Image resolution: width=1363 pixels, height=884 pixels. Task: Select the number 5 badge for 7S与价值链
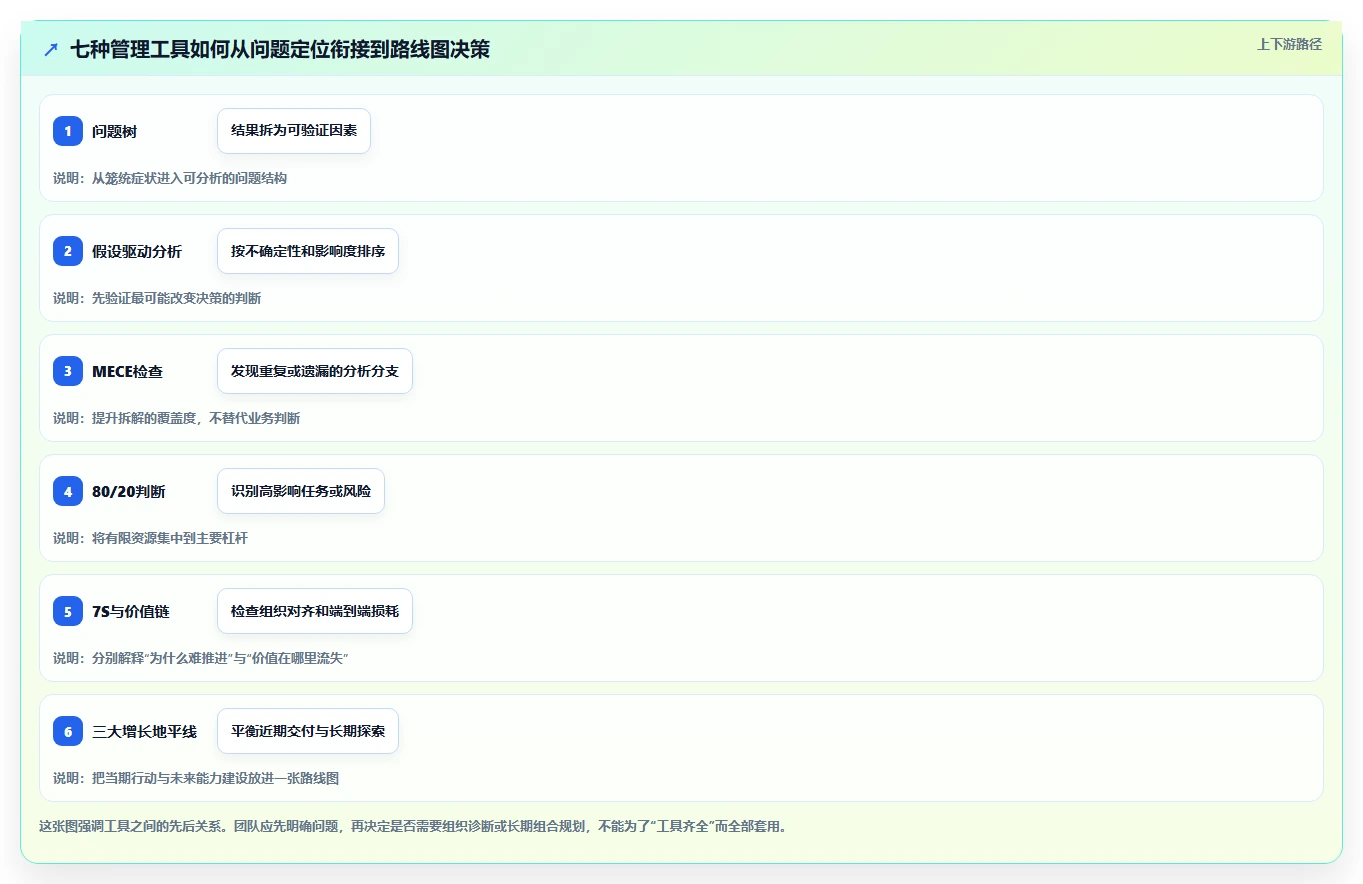tap(68, 611)
